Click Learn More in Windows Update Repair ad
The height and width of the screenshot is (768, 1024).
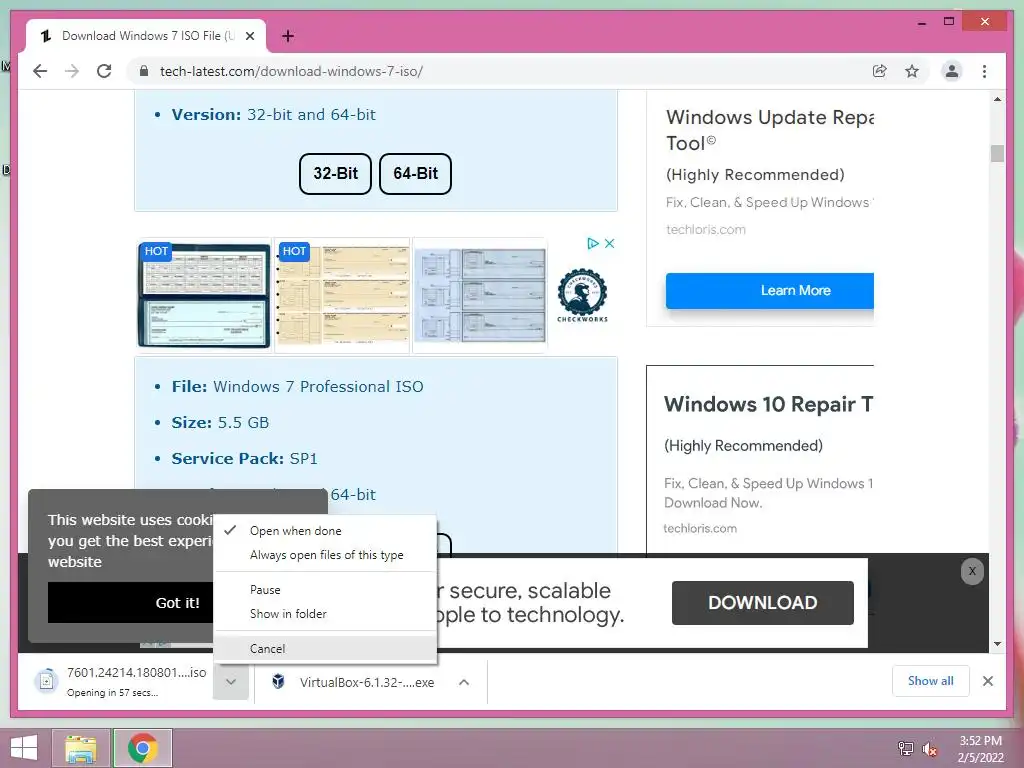[770, 291]
